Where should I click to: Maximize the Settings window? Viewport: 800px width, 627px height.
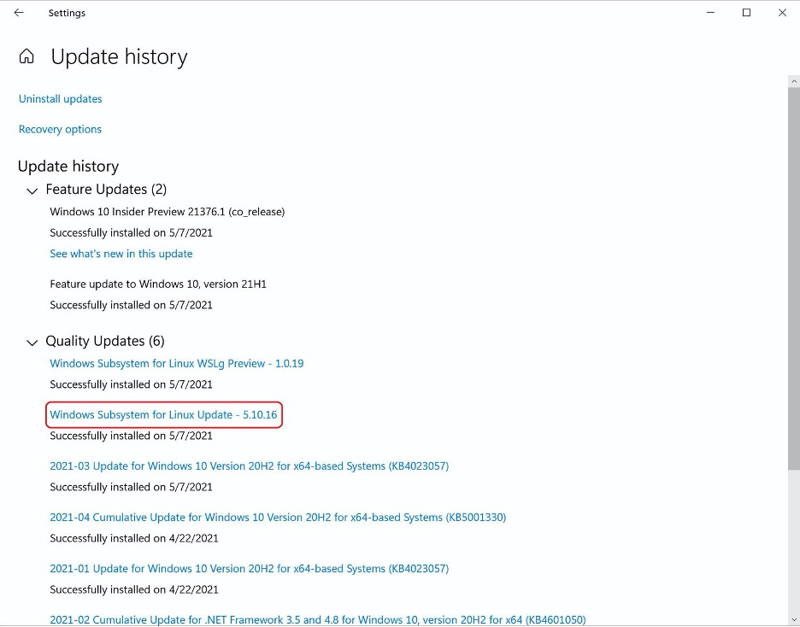[x=746, y=13]
